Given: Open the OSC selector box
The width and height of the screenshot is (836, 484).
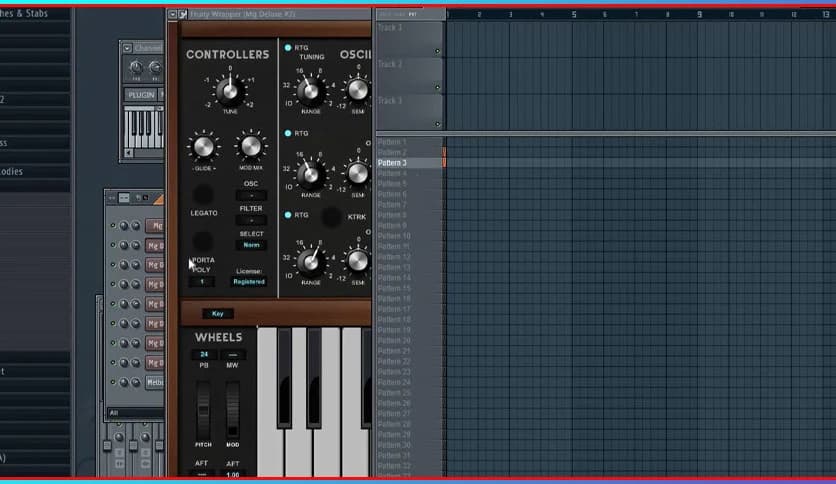Looking at the screenshot, I should point(251,196).
